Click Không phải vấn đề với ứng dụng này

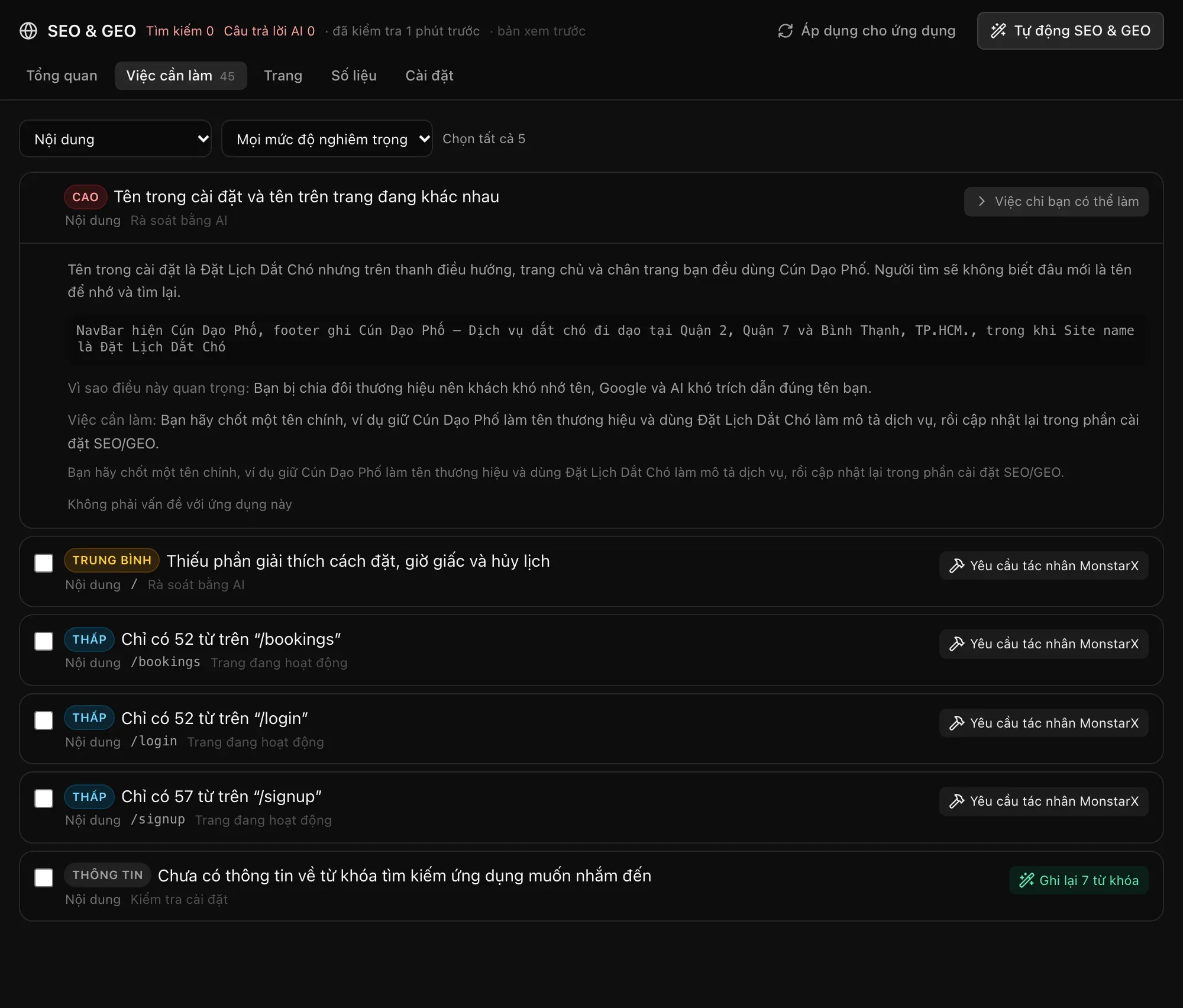(180, 505)
